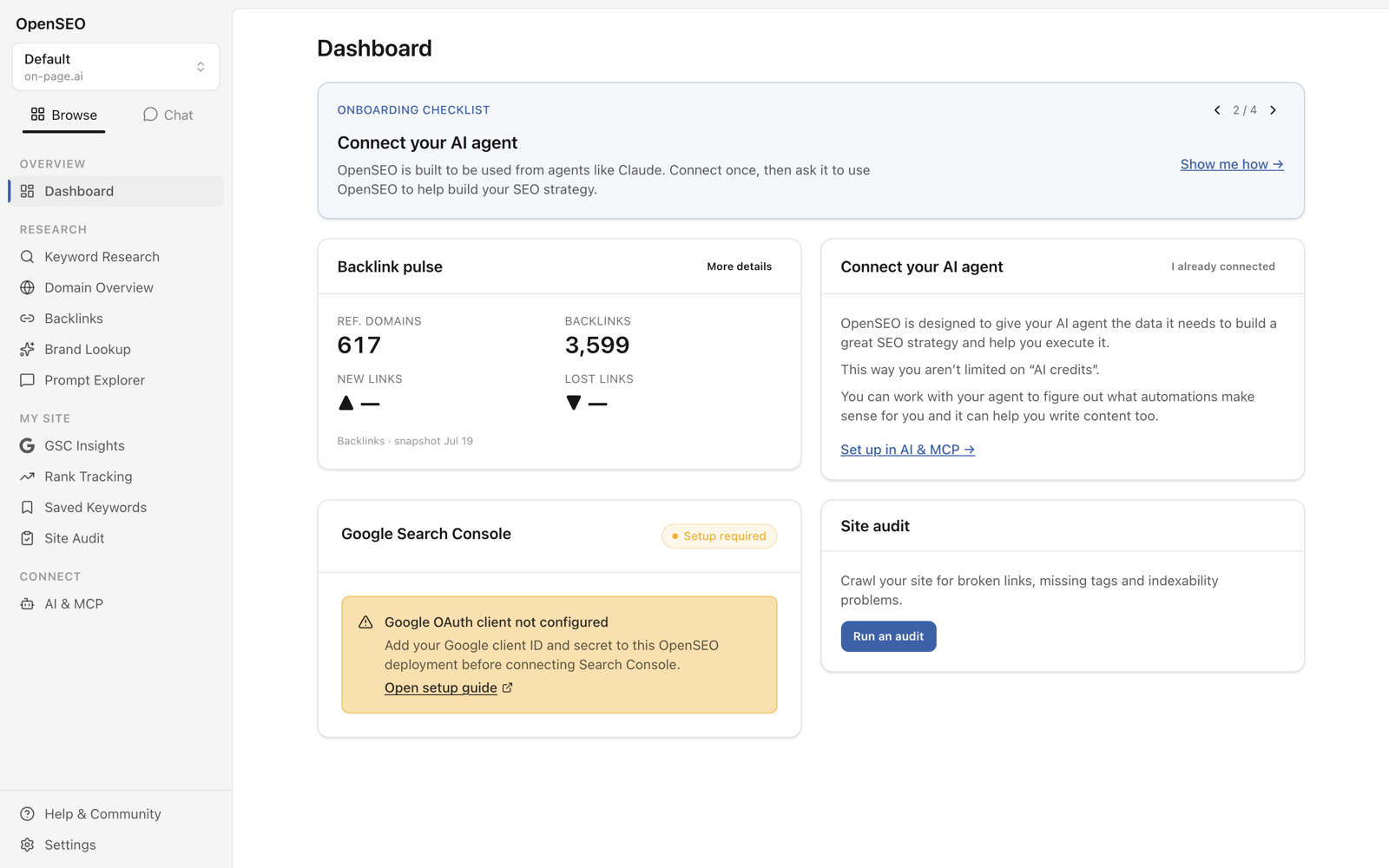Screen dimensions: 1389x868
Task: Click the Domain Overview globe icon
Action: tap(27, 287)
